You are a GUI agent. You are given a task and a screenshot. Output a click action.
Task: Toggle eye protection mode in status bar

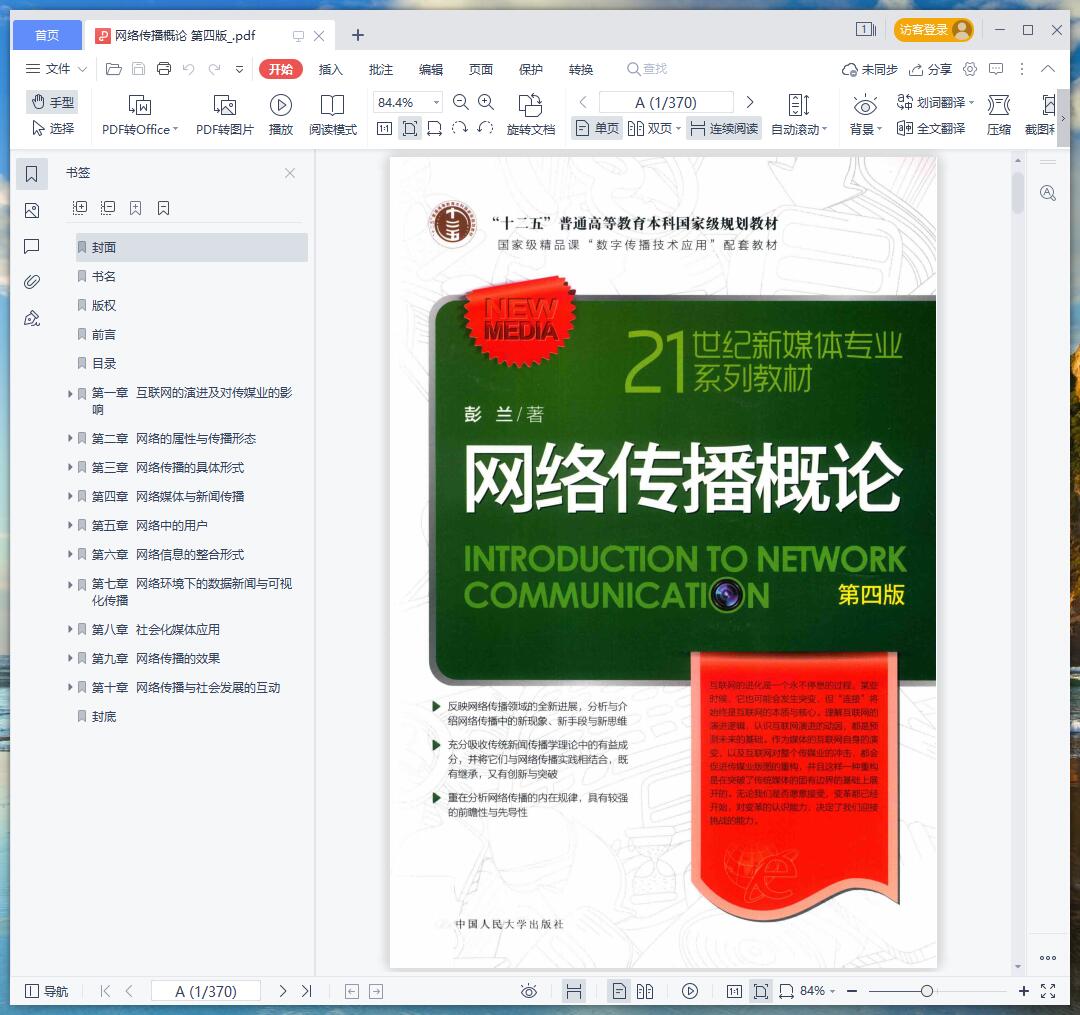pyautogui.click(x=529, y=991)
